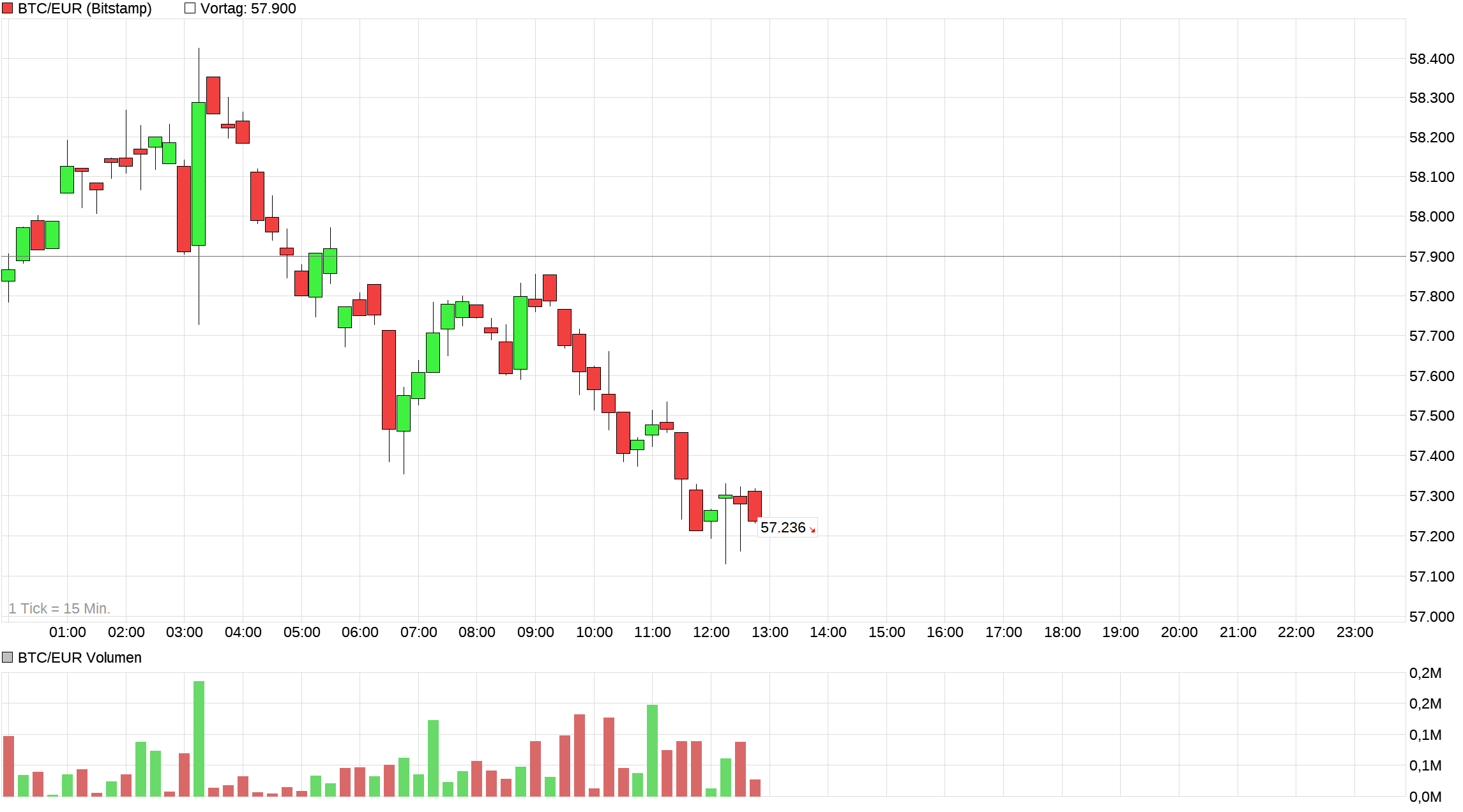Viewport: 1463px width, 812px height.
Task: Click the 0,0M volume axis label
Action: pos(1425,797)
